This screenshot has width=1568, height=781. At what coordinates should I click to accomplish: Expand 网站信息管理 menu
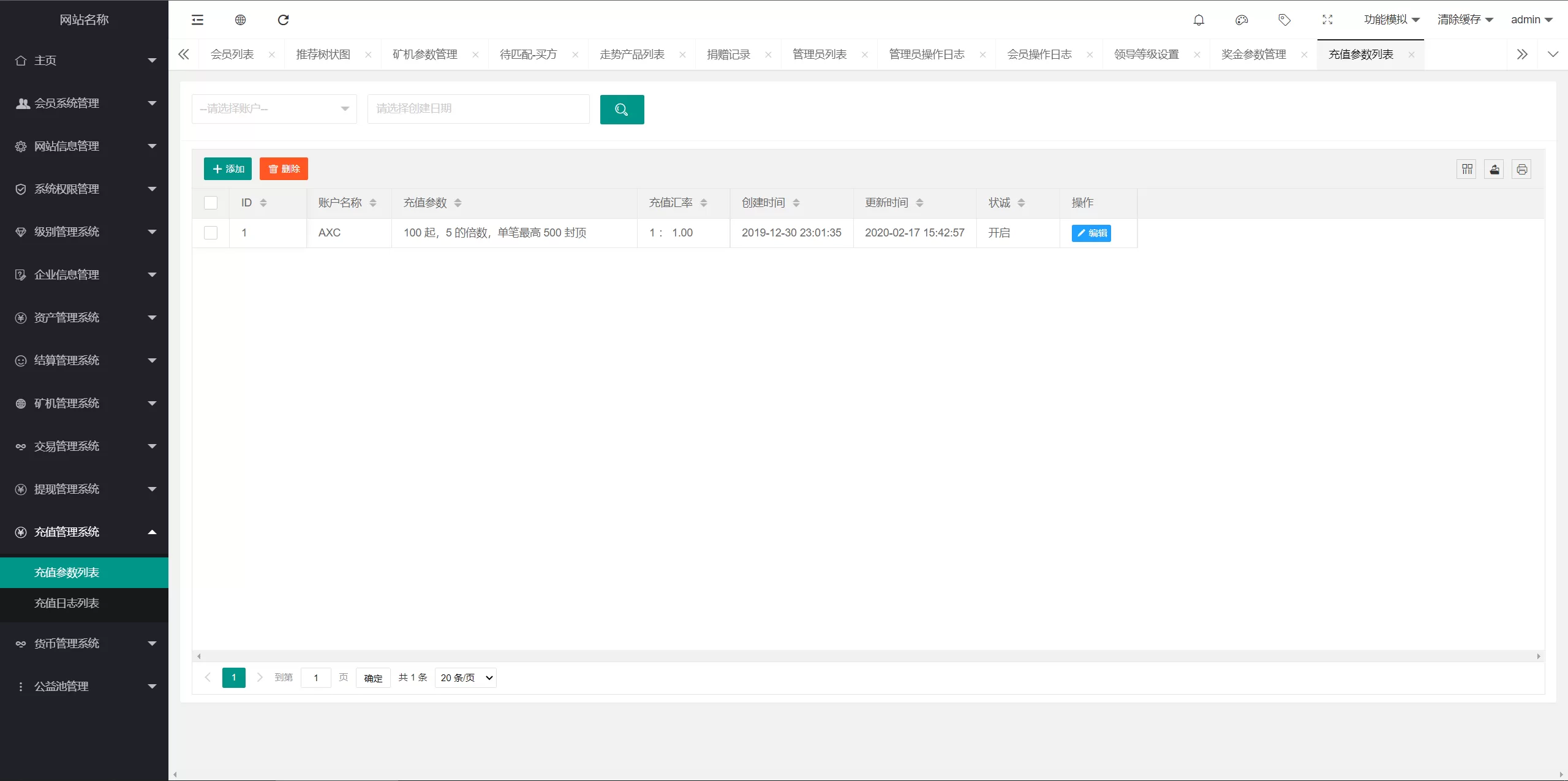click(x=85, y=146)
